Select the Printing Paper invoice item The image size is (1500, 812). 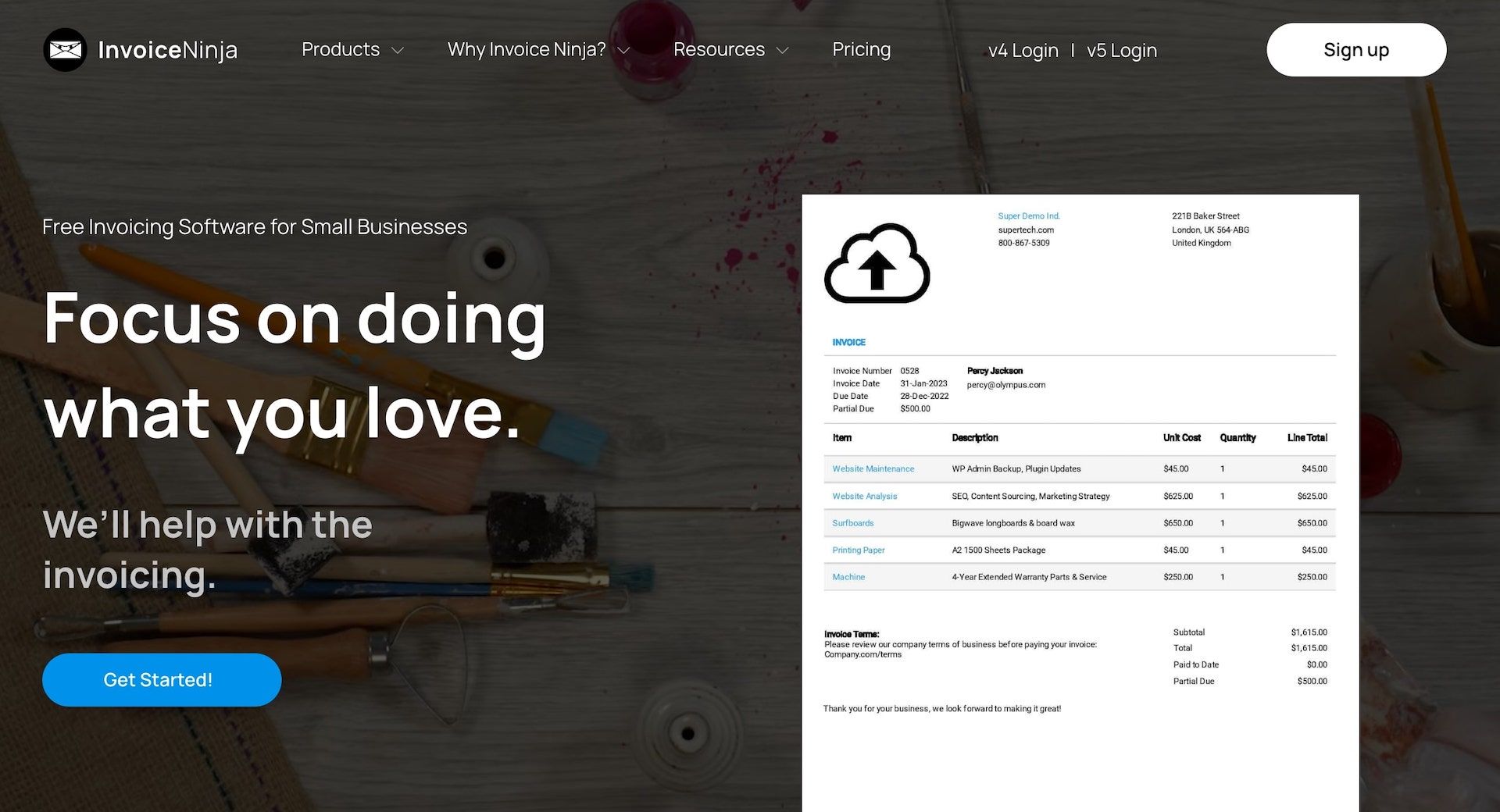[x=858, y=550]
